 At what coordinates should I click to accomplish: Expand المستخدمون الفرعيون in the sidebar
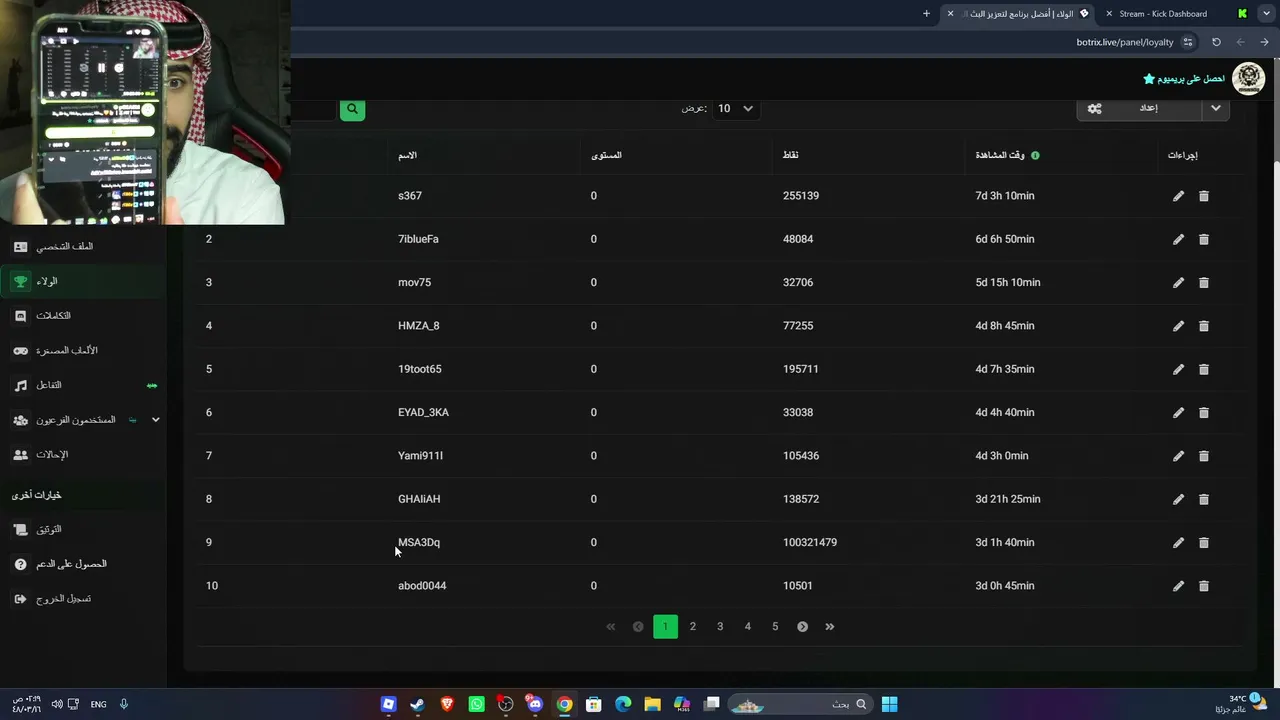(x=83, y=420)
